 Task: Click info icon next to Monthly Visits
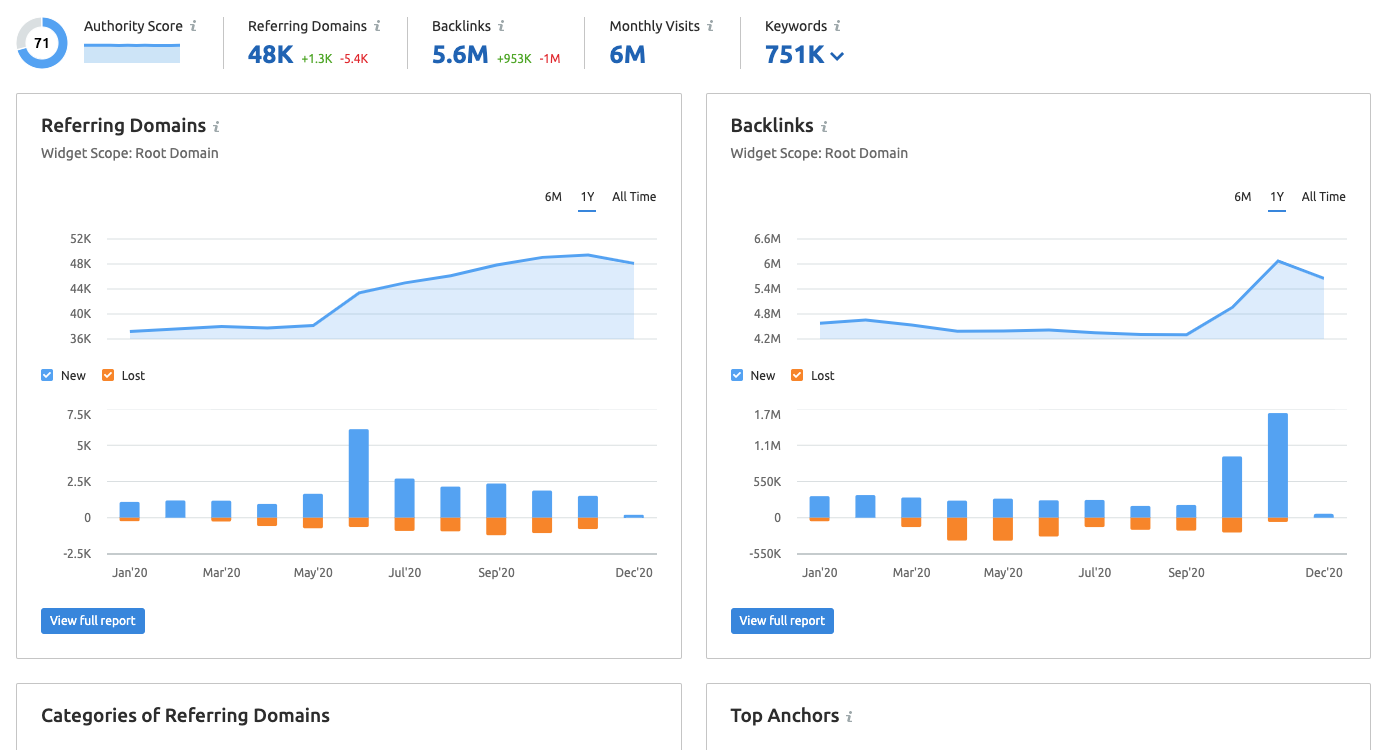point(710,27)
